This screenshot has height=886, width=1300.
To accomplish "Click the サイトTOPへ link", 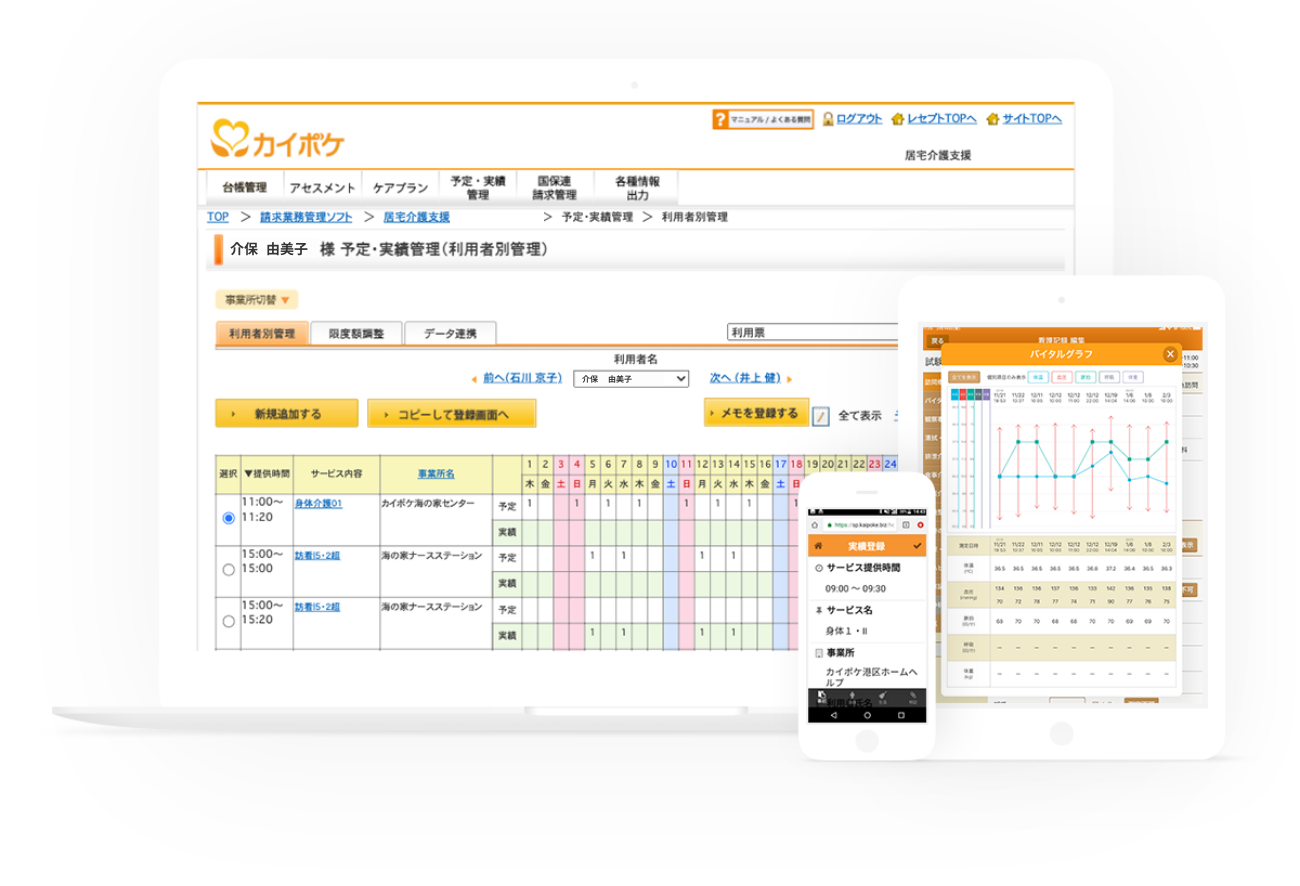I will (1032, 119).
